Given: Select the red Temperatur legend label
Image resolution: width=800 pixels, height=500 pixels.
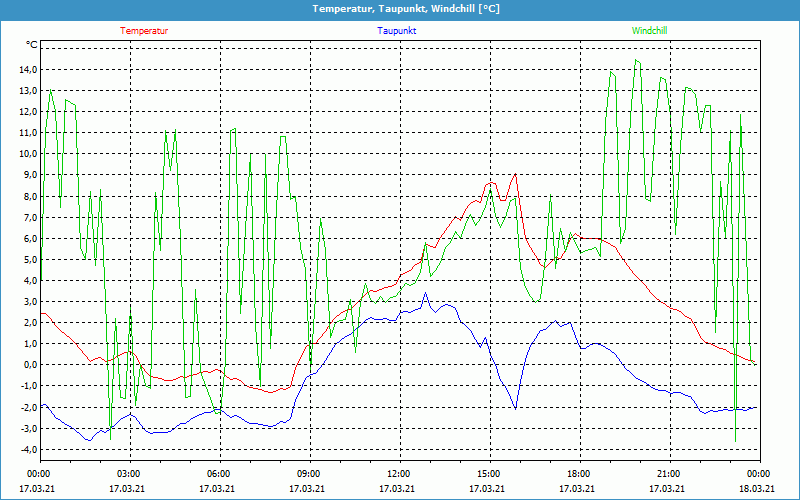Looking at the screenshot, I should tap(144, 31).
